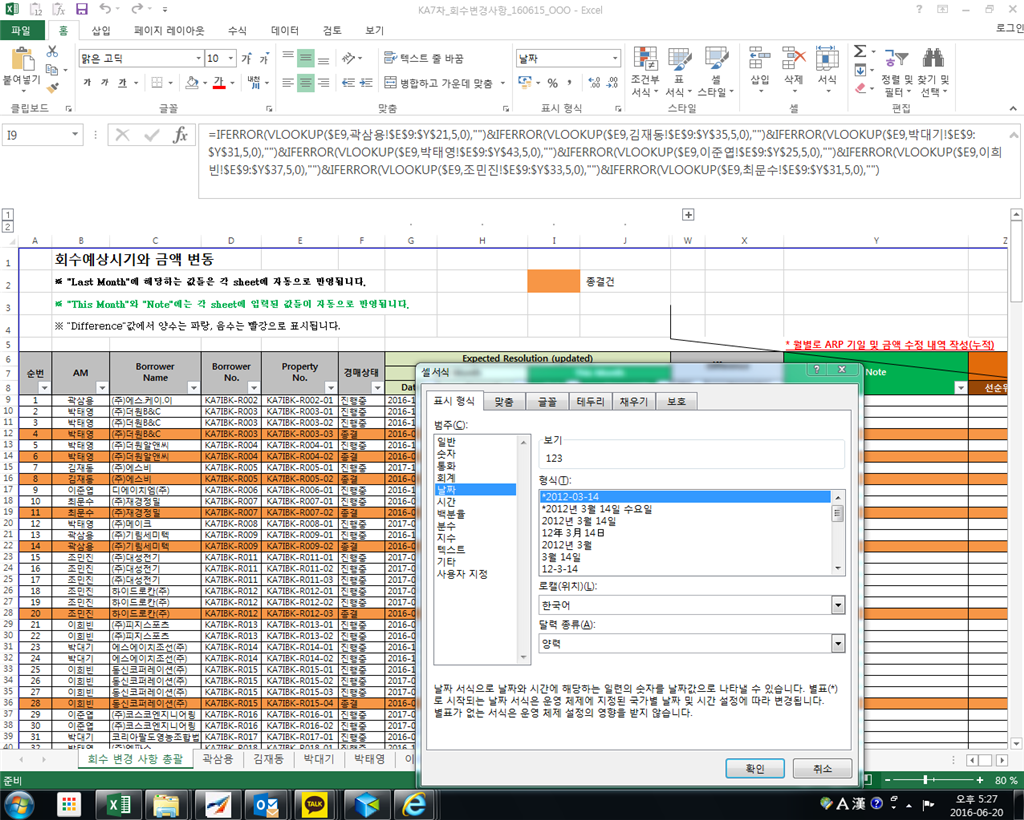Click the Find and Select binoculars icon
1024x820 pixels.
933,59
